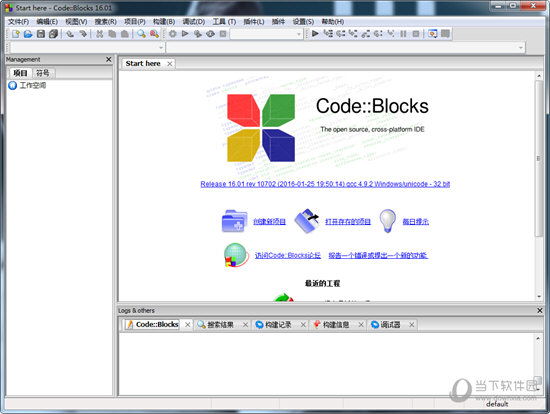
Task: Open the 编辑(E) menu
Action: coord(47,22)
